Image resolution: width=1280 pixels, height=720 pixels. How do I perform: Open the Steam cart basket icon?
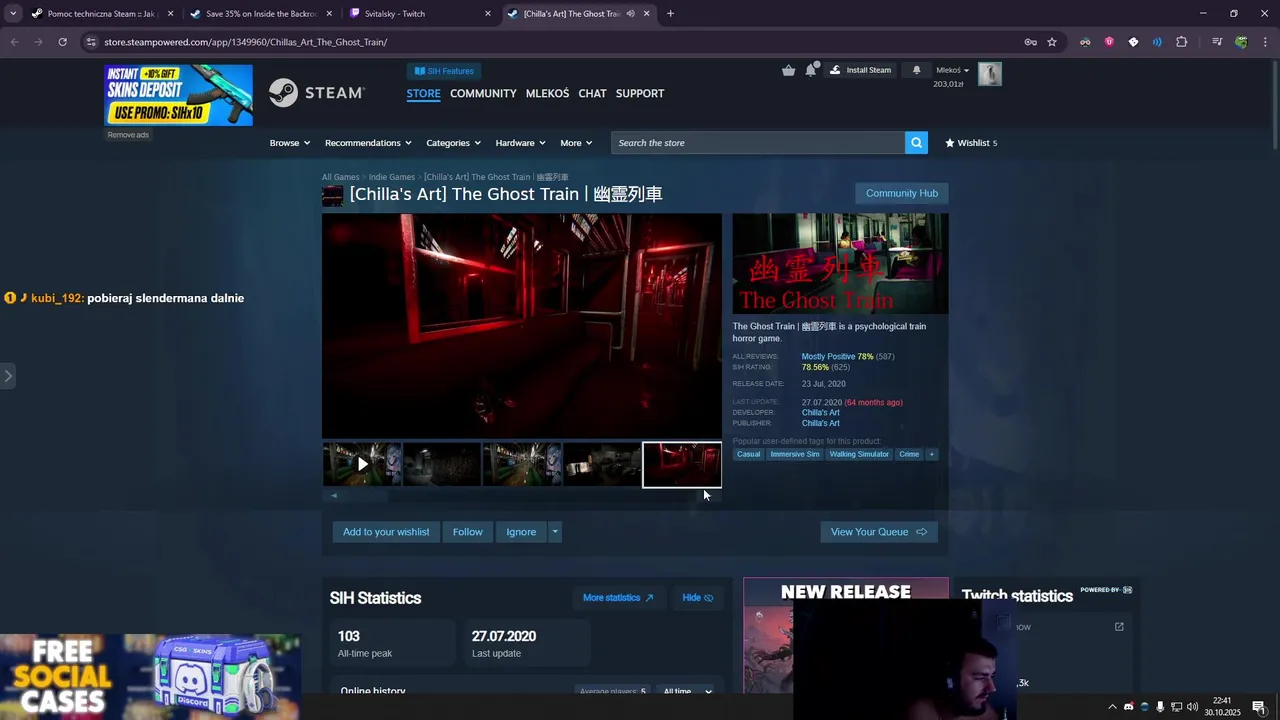click(789, 70)
